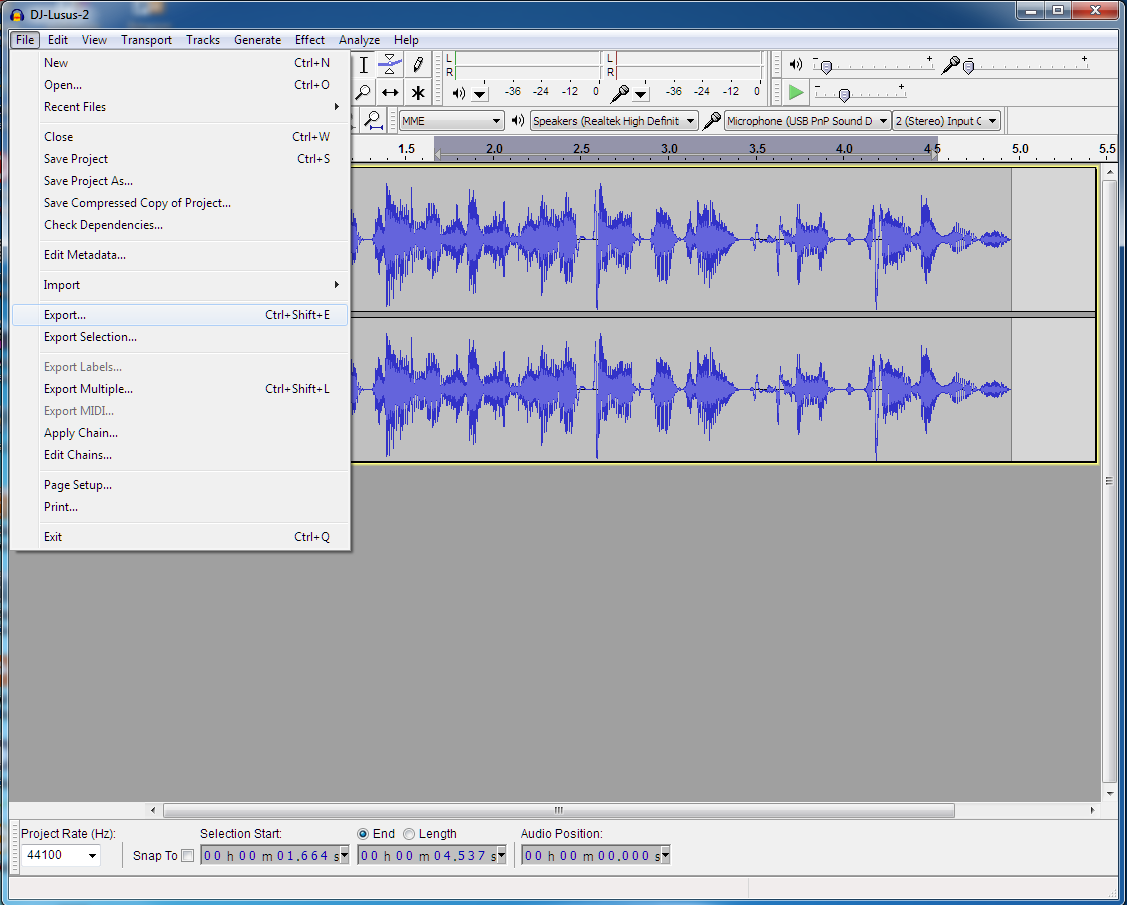1127x905 pixels.
Task: Activate the Zoom tool magnifier
Action: point(364,92)
